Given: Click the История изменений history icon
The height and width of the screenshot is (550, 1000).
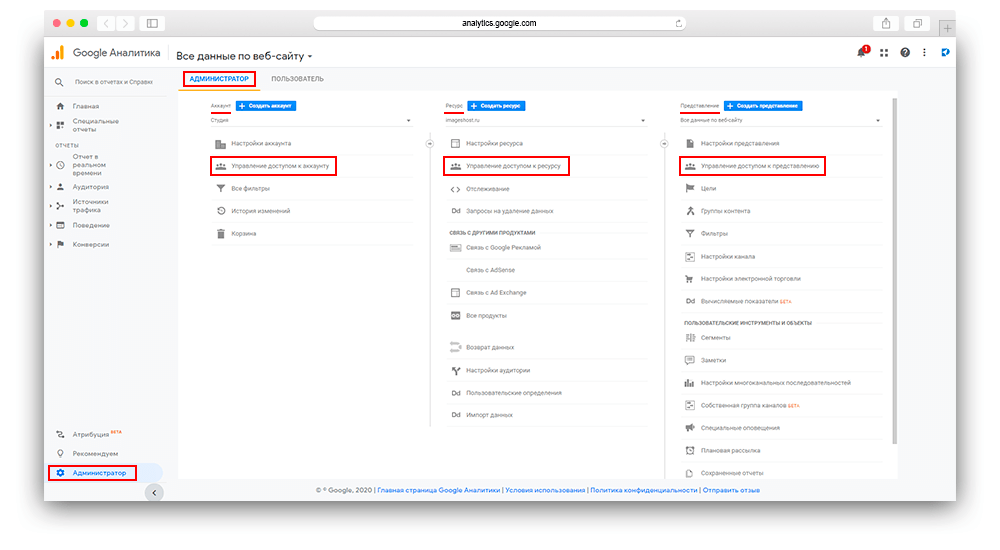Looking at the screenshot, I should point(221,211).
